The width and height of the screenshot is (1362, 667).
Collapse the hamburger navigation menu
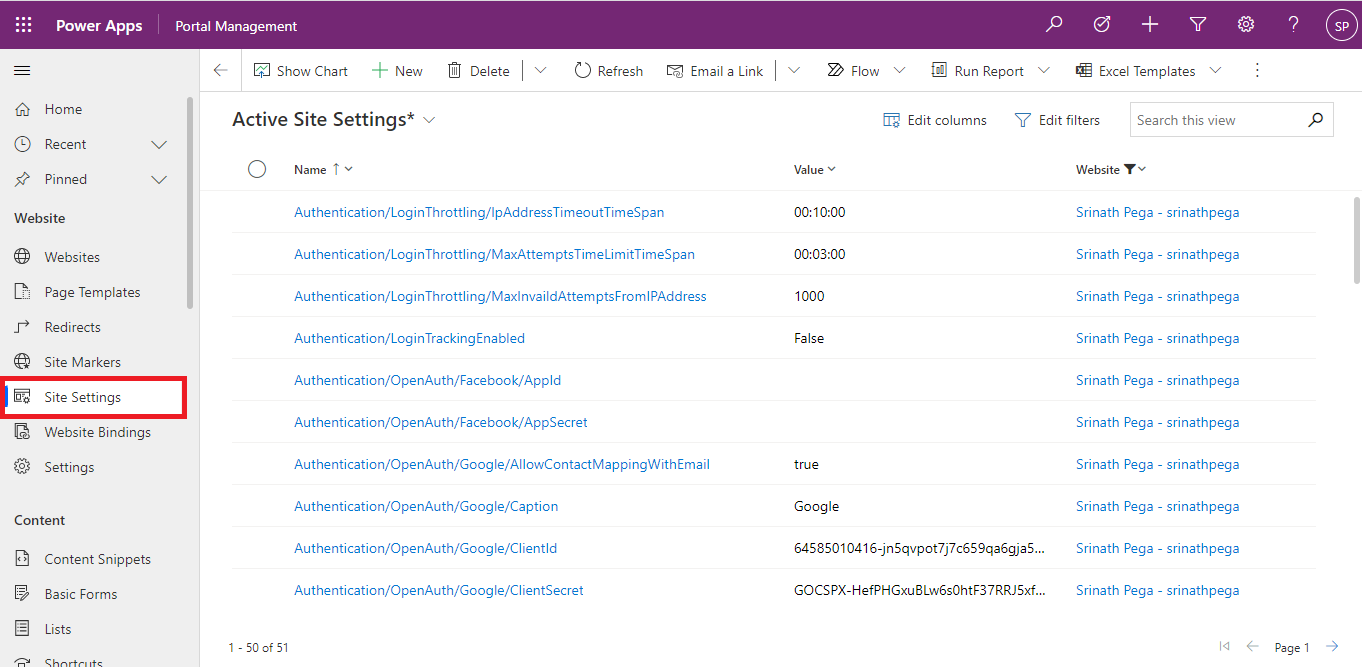point(22,71)
